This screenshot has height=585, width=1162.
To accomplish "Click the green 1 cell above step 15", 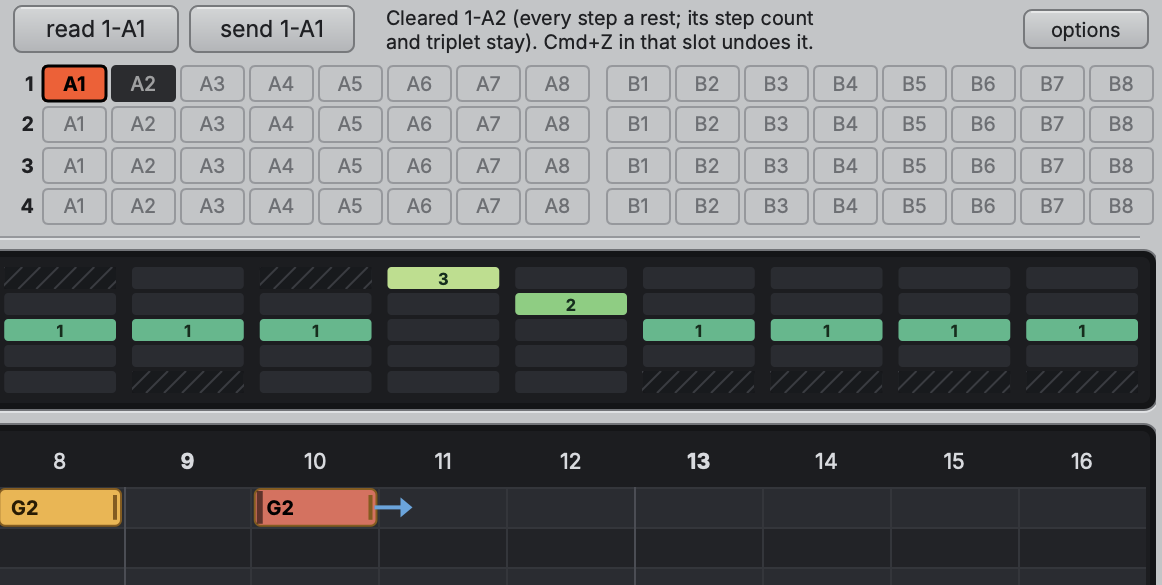I will [x=954, y=330].
